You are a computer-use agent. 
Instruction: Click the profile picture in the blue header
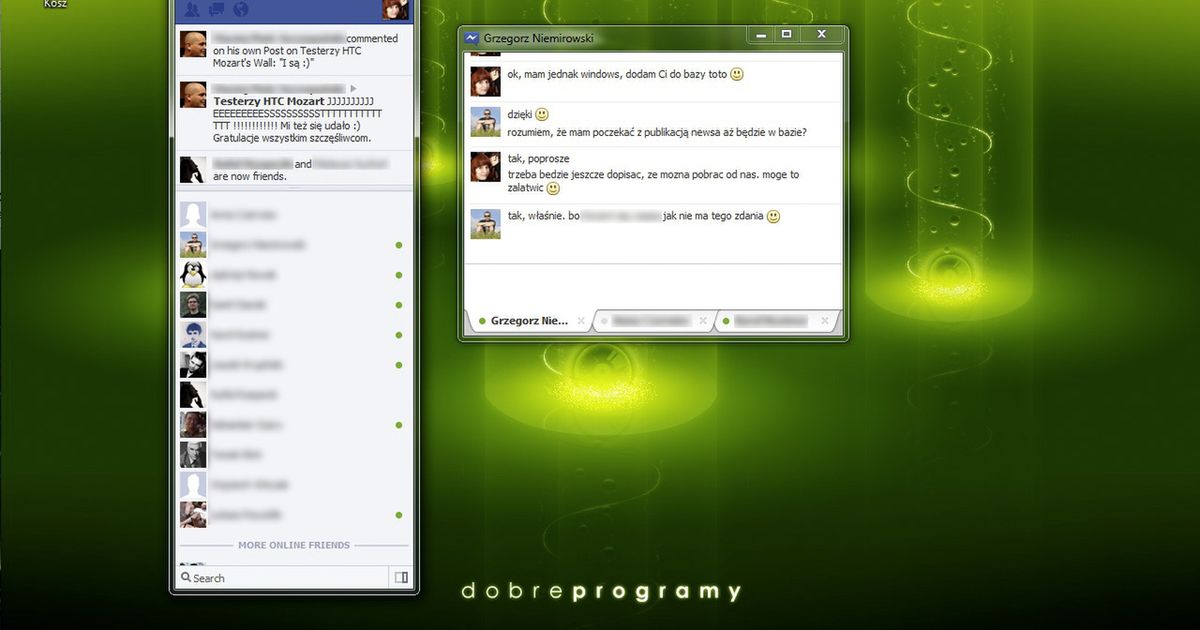(x=393, y=9)
